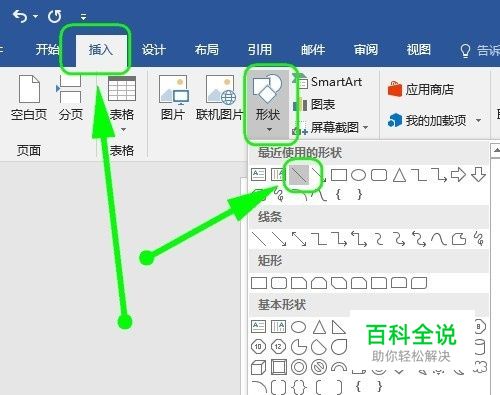Screen dimensions: 500x395
Task: Select Double Bracket shape in 基本形状
Action: pos(278,387)
